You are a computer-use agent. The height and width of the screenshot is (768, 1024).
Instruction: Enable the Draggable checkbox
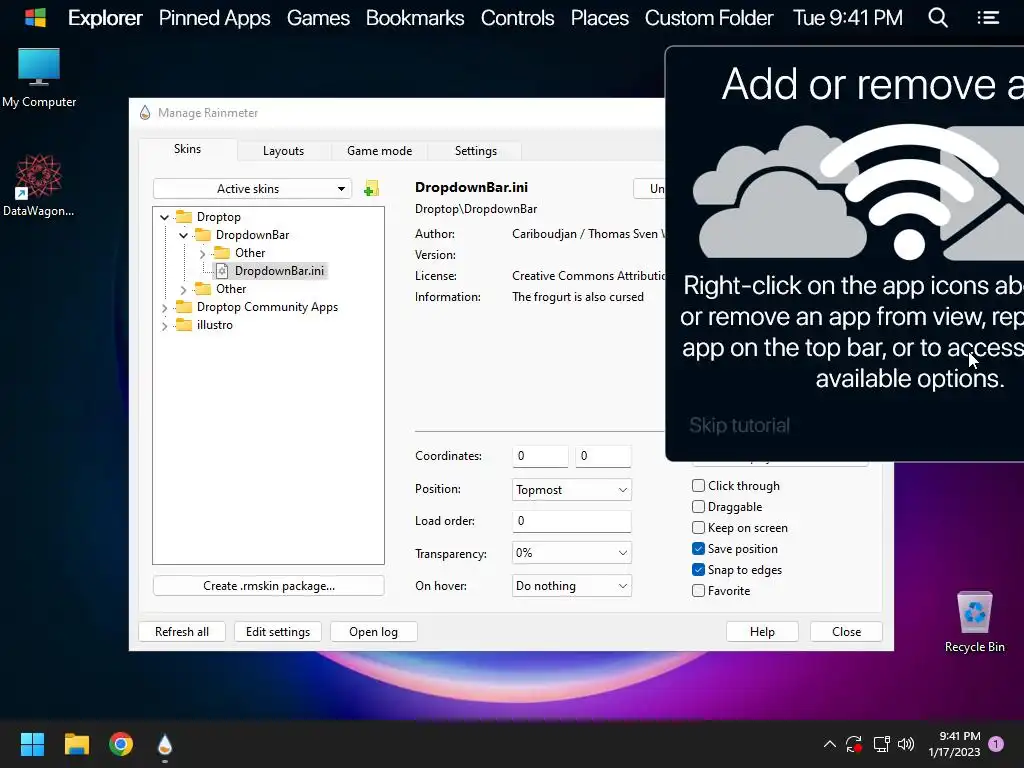coord(698,507)
